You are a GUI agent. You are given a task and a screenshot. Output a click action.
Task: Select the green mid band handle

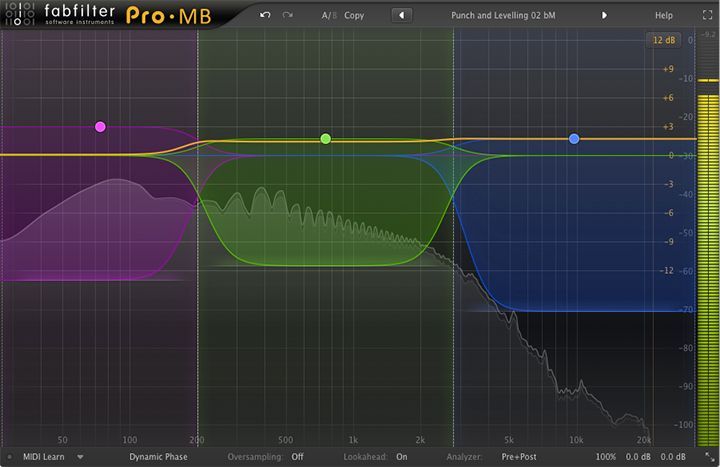[326, 139]
